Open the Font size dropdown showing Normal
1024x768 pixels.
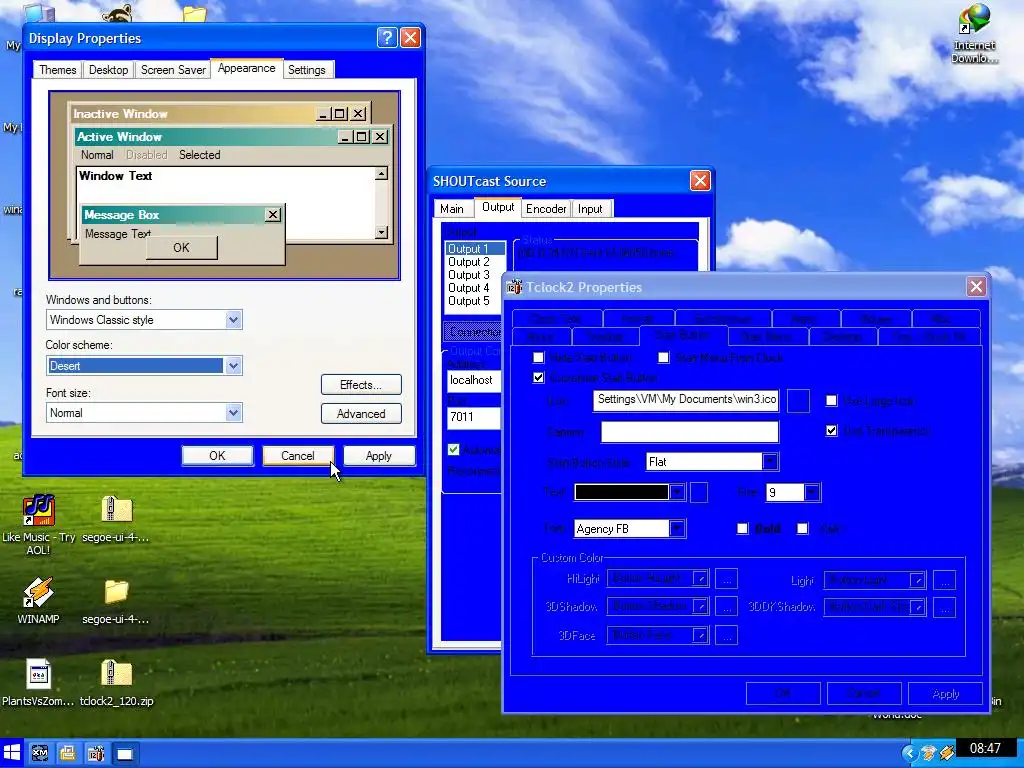point(233,413)
